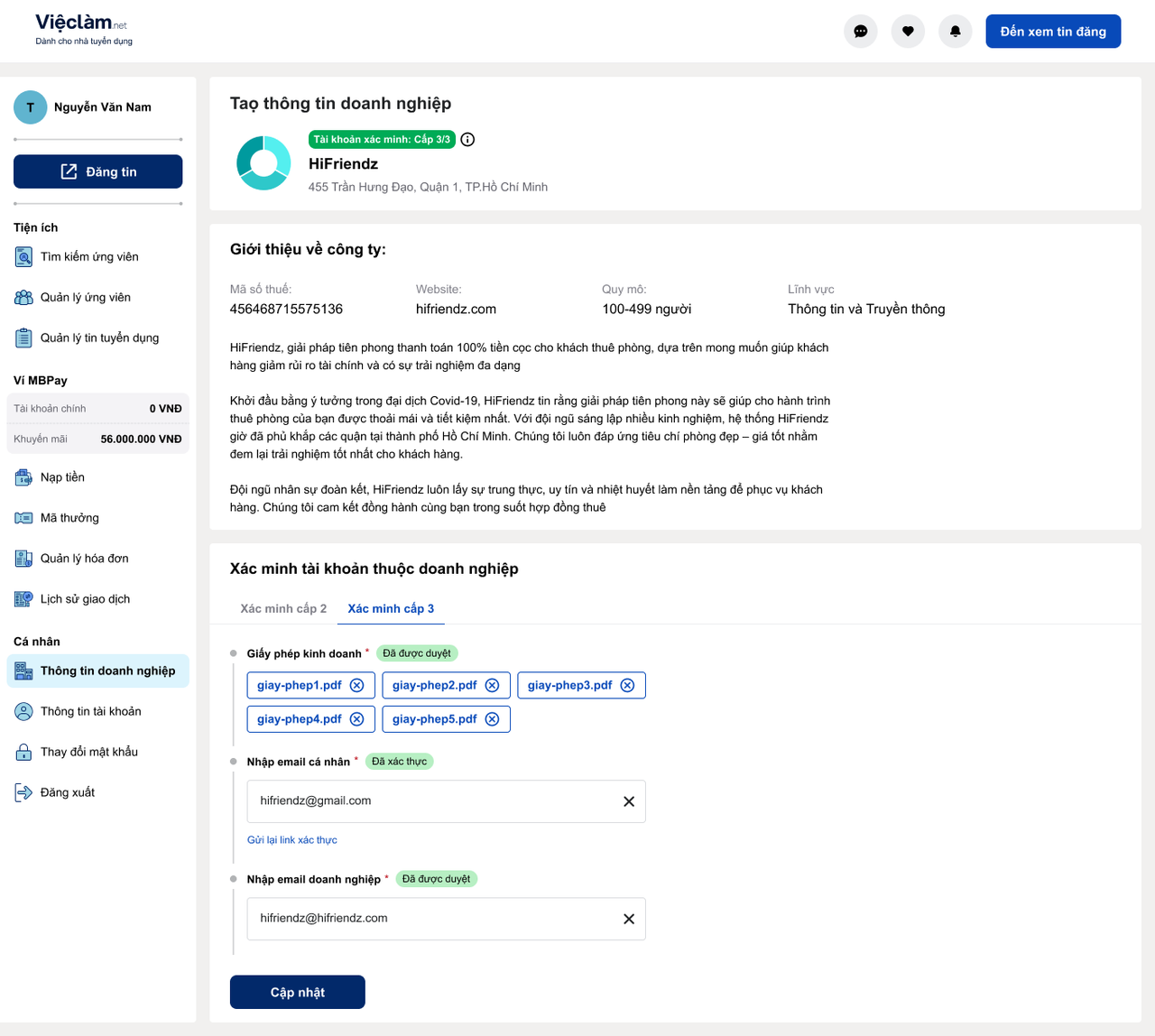Remove file giay-phep4.pdf with its X icon
This screenshot has width=1155, height=1036.
(x=356, y=719)
